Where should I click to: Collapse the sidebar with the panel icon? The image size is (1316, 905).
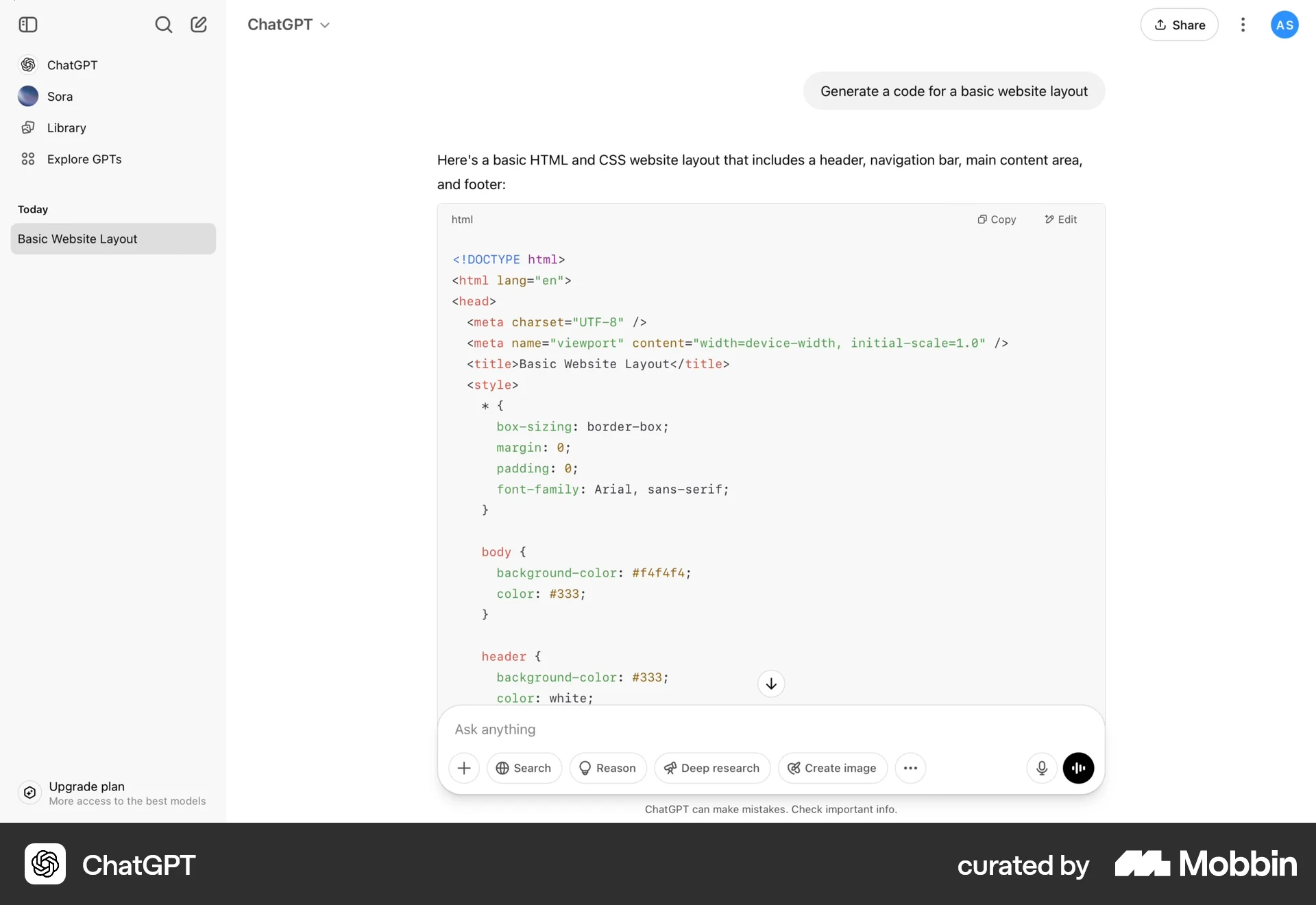tap(28, 25)
